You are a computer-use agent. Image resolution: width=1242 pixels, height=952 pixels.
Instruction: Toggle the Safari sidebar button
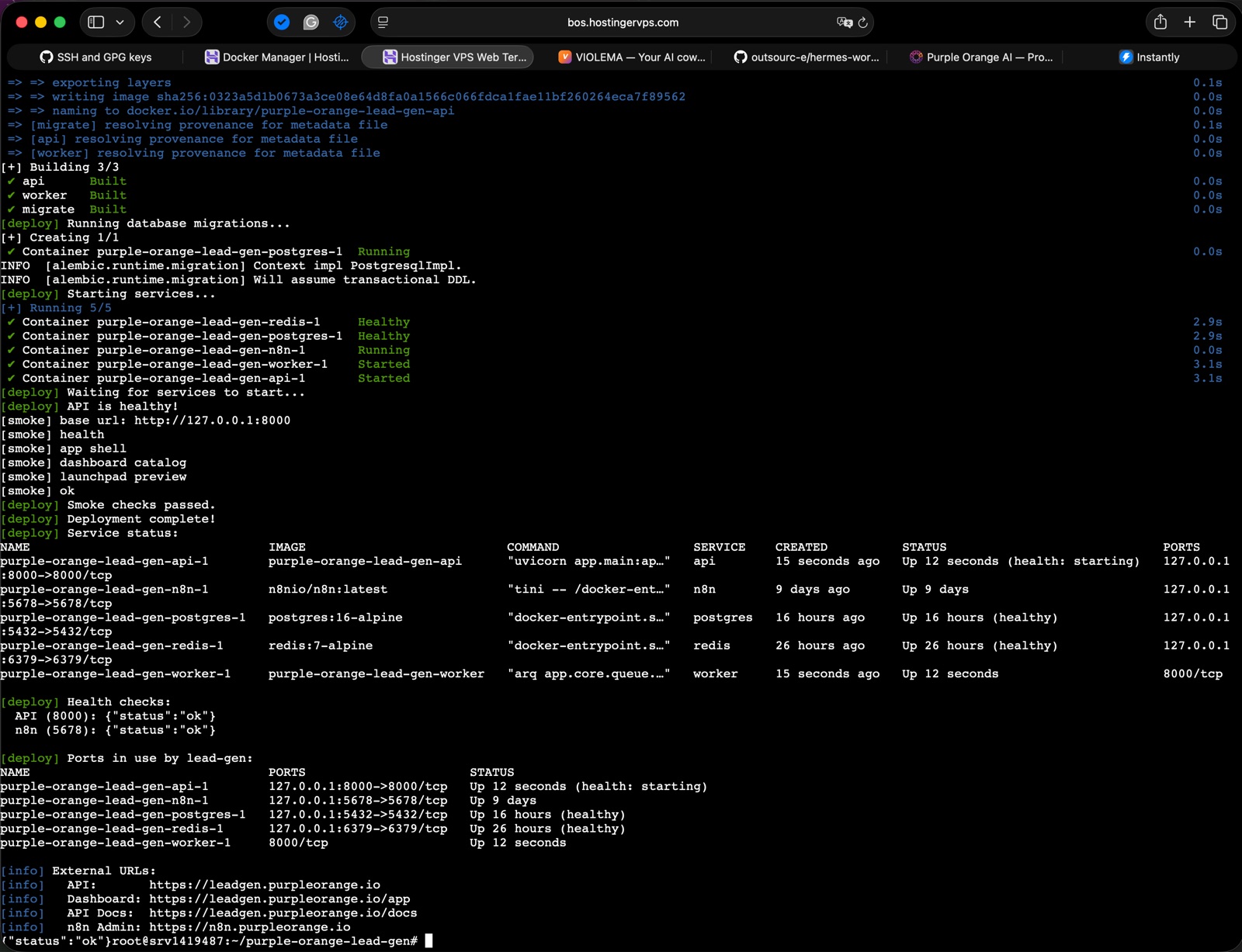(x=96, y=23)
